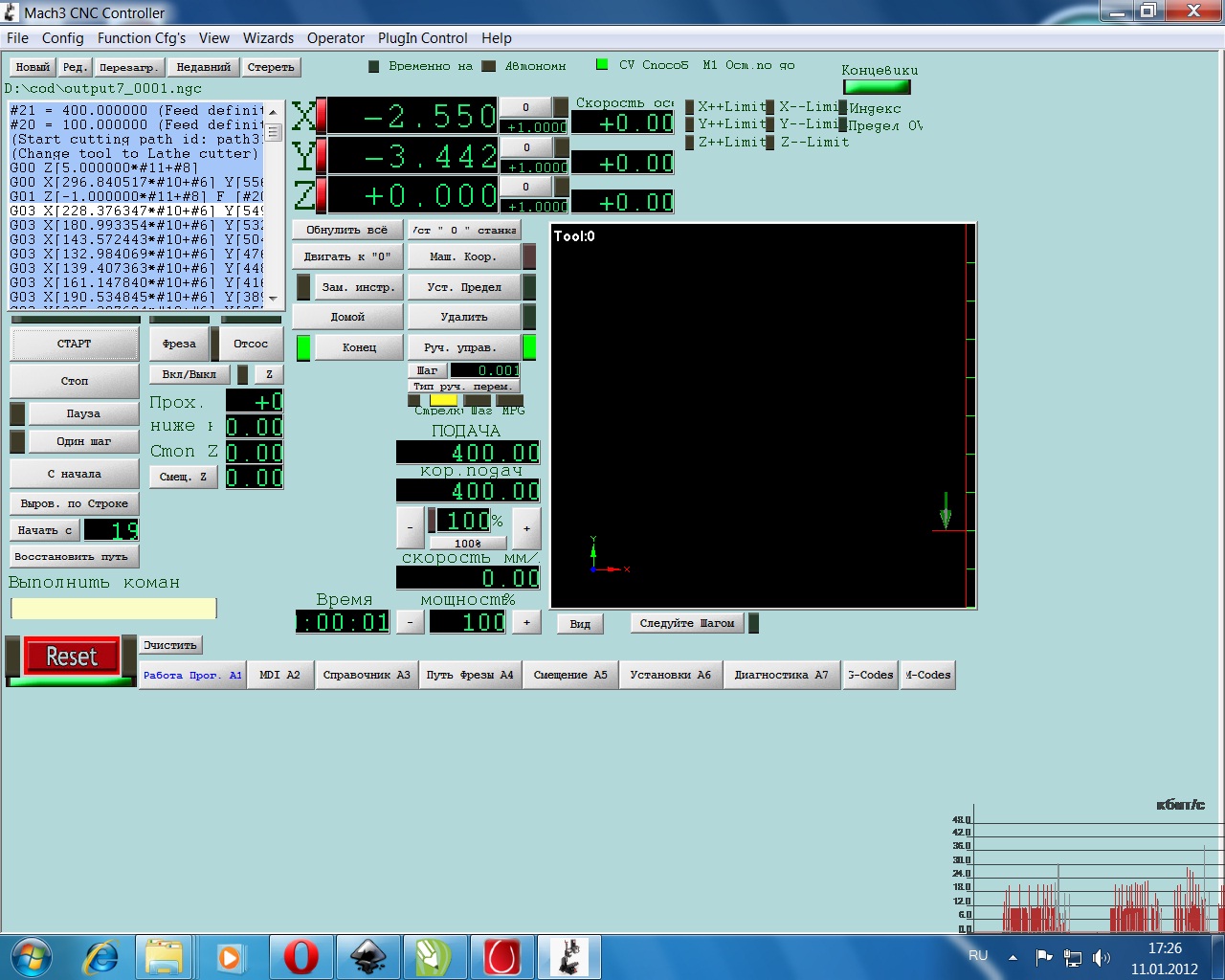Switch to Inkscape in the taskbar
This screenshot has width=1225, height=980.
tap(368, 957)
